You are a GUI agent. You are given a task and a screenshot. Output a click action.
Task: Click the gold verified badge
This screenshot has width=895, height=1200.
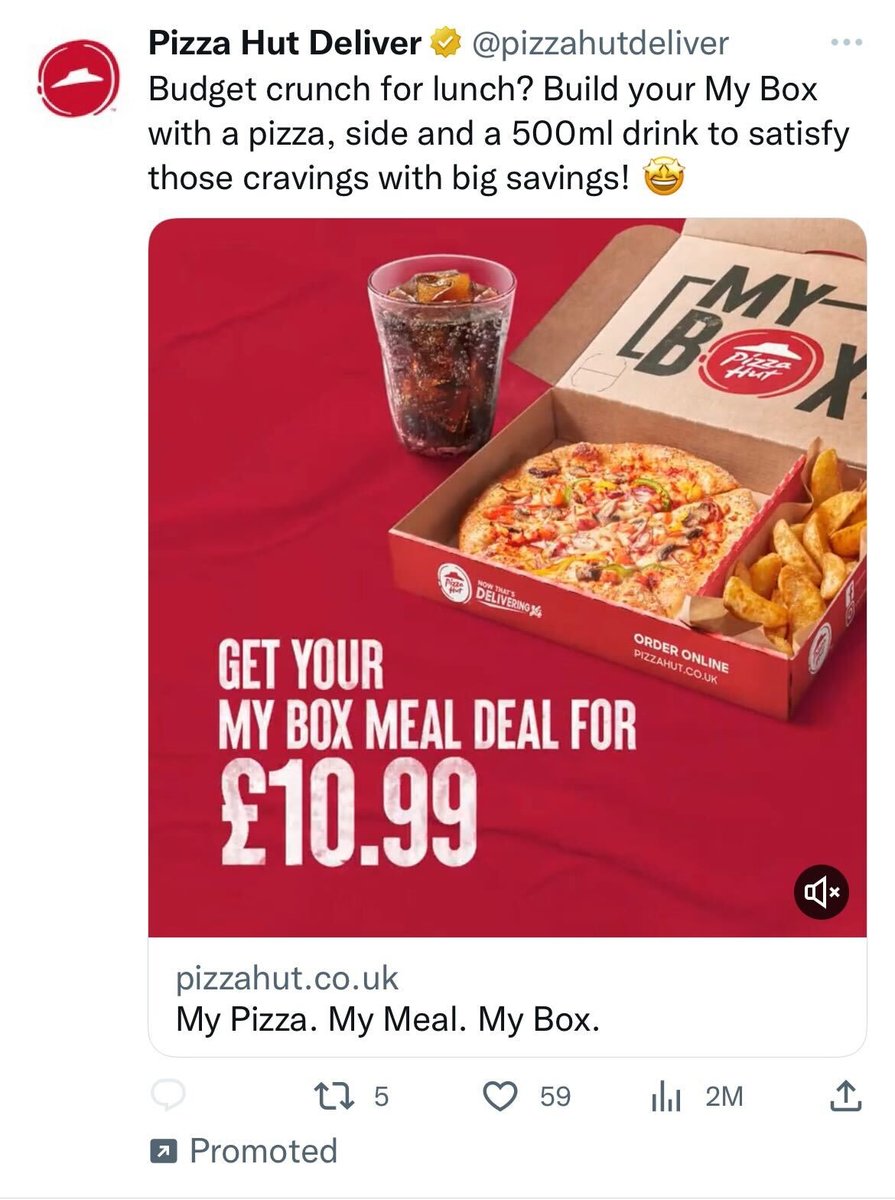click(x=443, y=43)
